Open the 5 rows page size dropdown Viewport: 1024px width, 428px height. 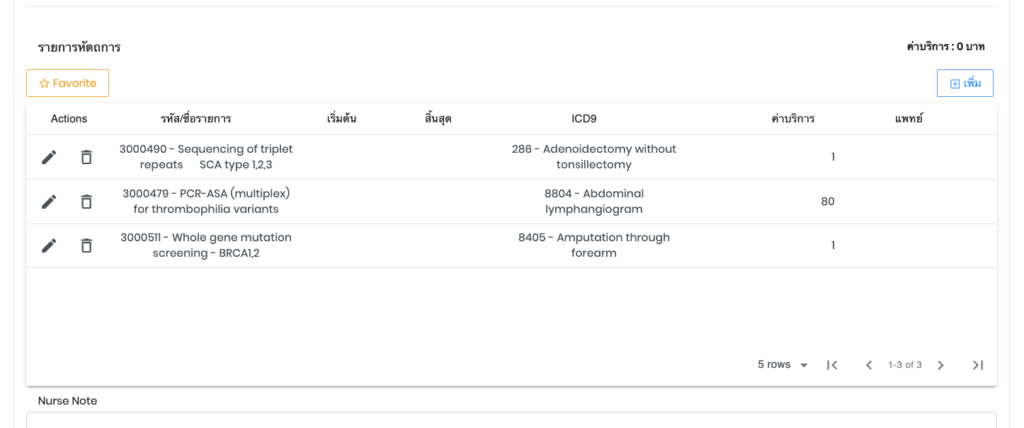click(783, 365)
